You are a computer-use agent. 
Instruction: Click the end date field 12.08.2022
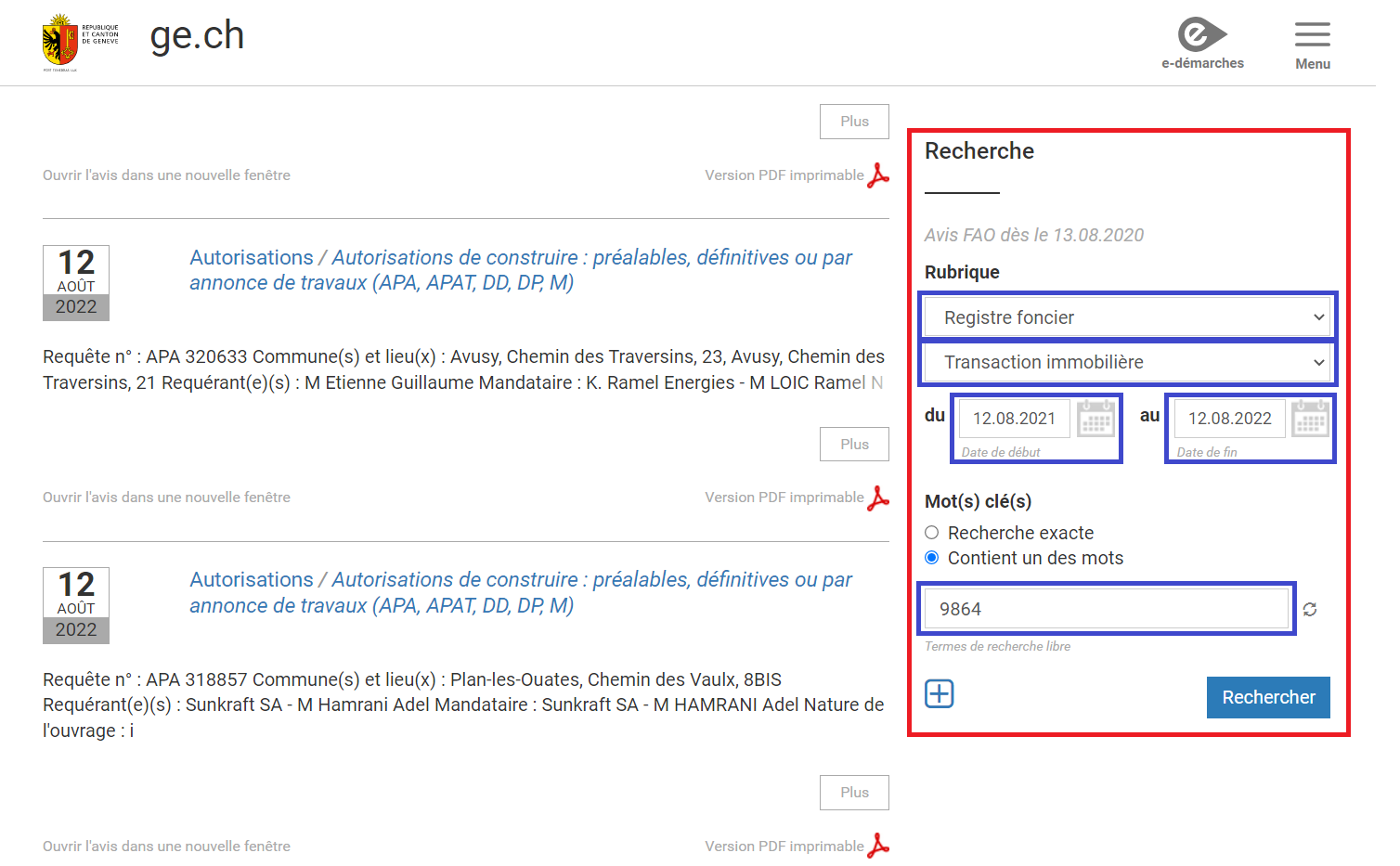click(1229, 419)
